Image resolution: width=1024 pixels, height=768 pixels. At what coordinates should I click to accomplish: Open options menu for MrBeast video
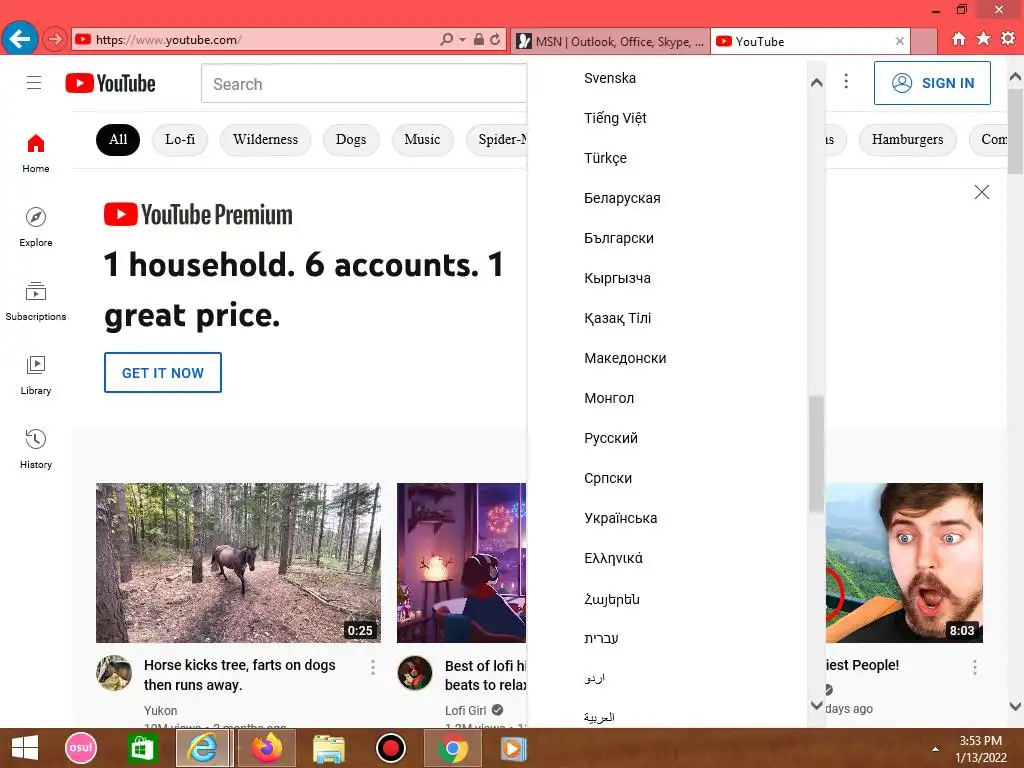[x=974, y=667]
